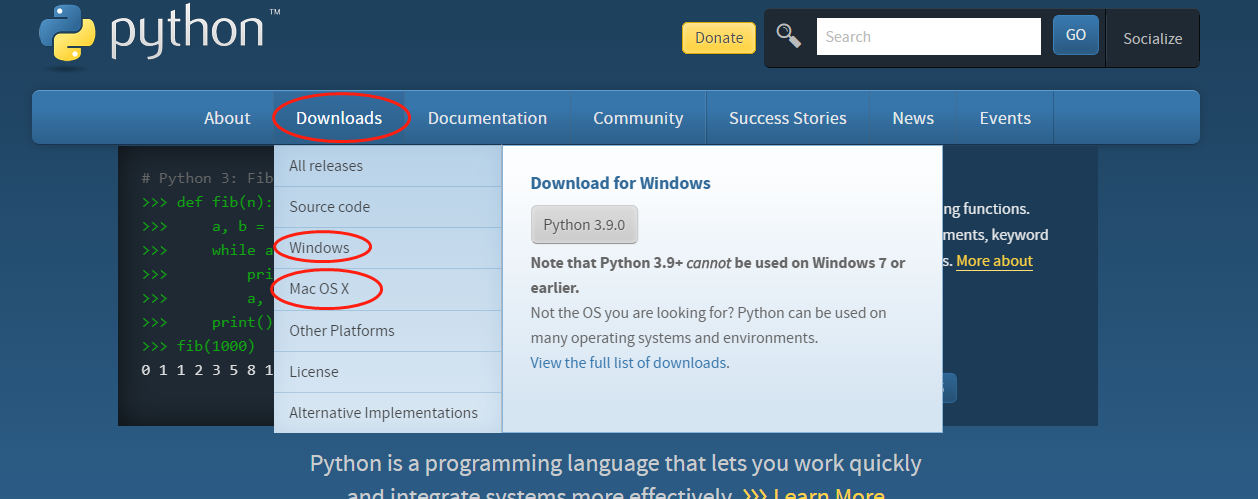Open the Socialize dropdown

coord(1152,39)
